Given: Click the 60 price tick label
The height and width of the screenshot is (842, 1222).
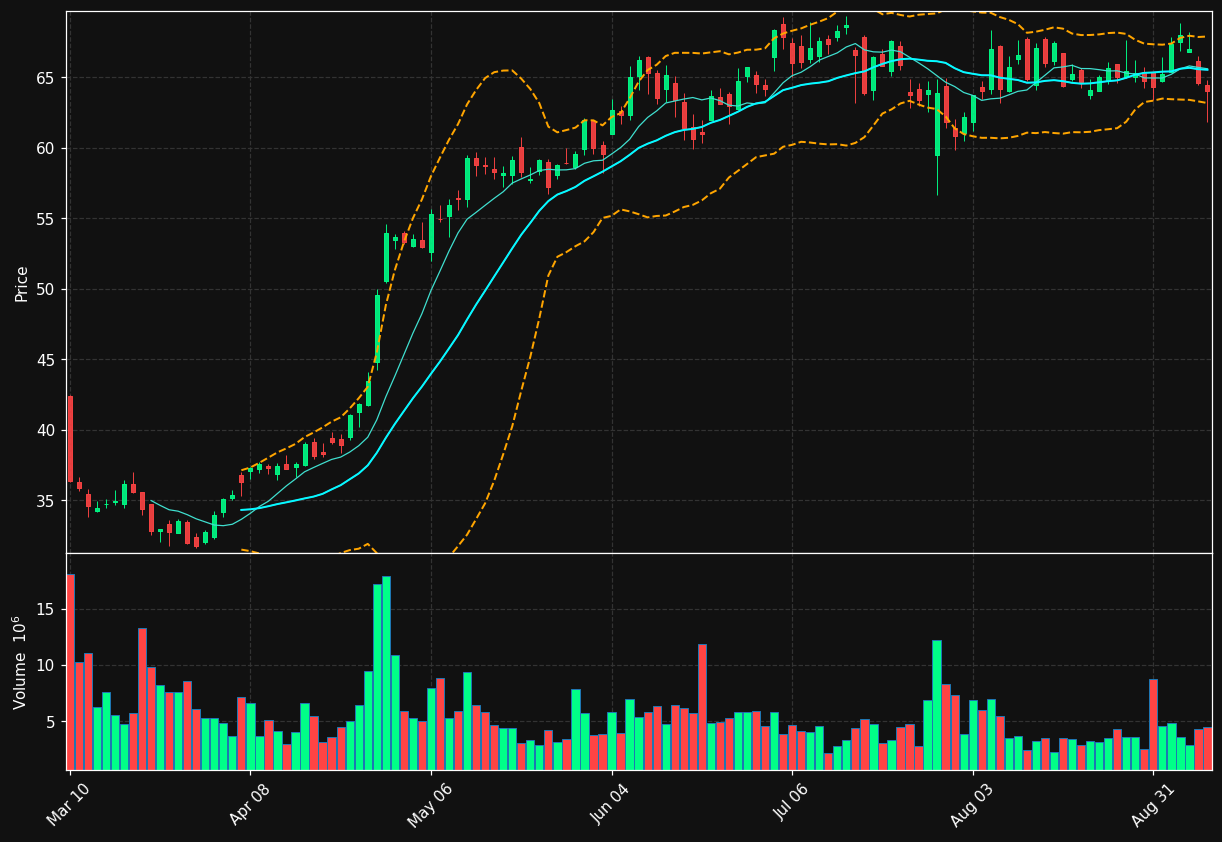Looking at the screenshot, I should (47, 149).
